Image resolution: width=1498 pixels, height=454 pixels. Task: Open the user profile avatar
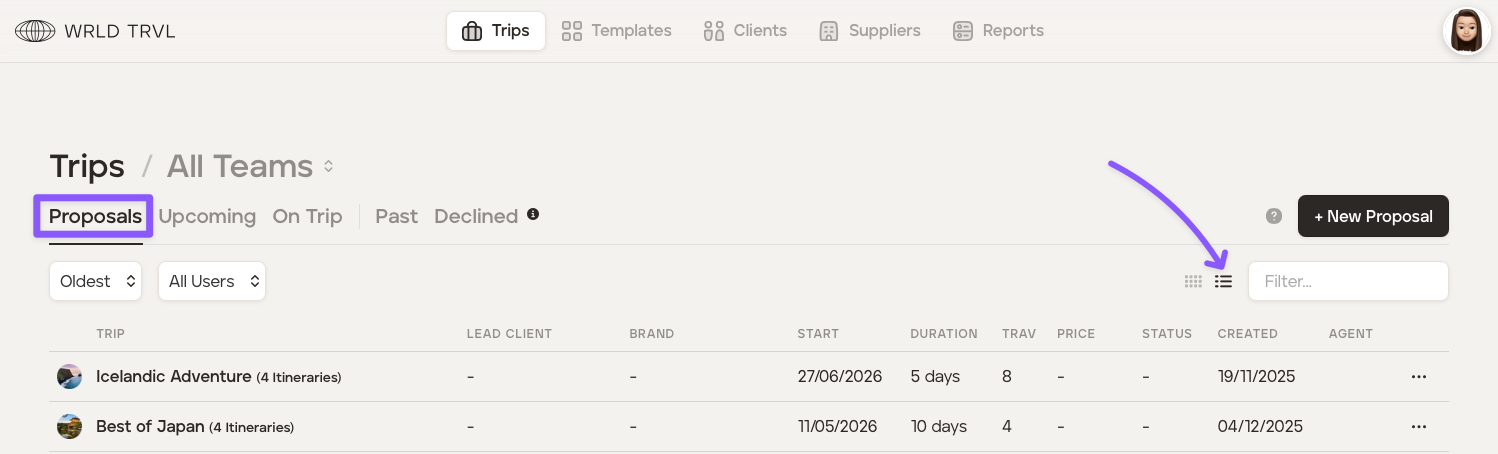click(x=1466, y=31)
